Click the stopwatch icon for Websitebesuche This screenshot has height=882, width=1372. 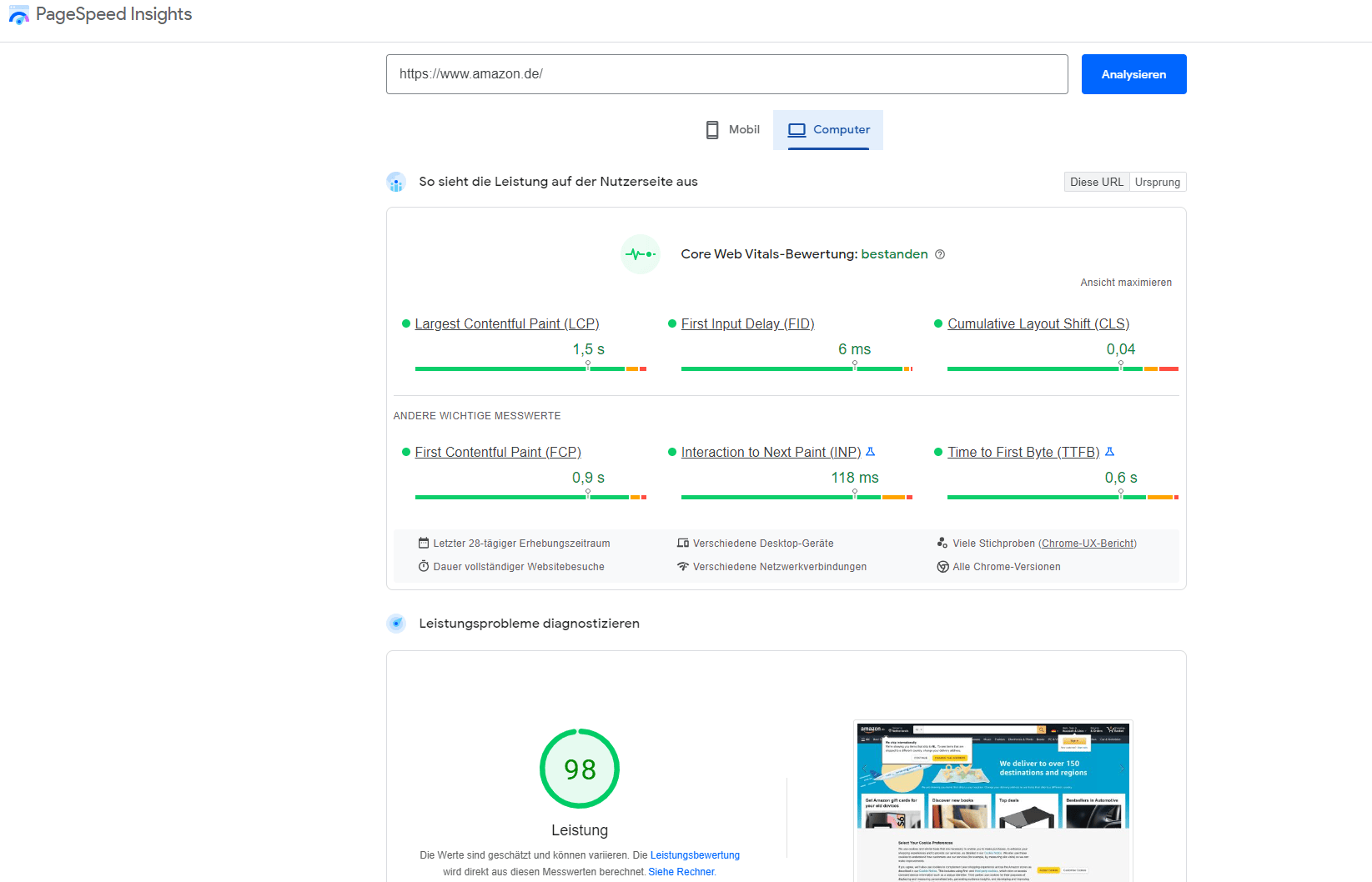(x=424, y=566)
